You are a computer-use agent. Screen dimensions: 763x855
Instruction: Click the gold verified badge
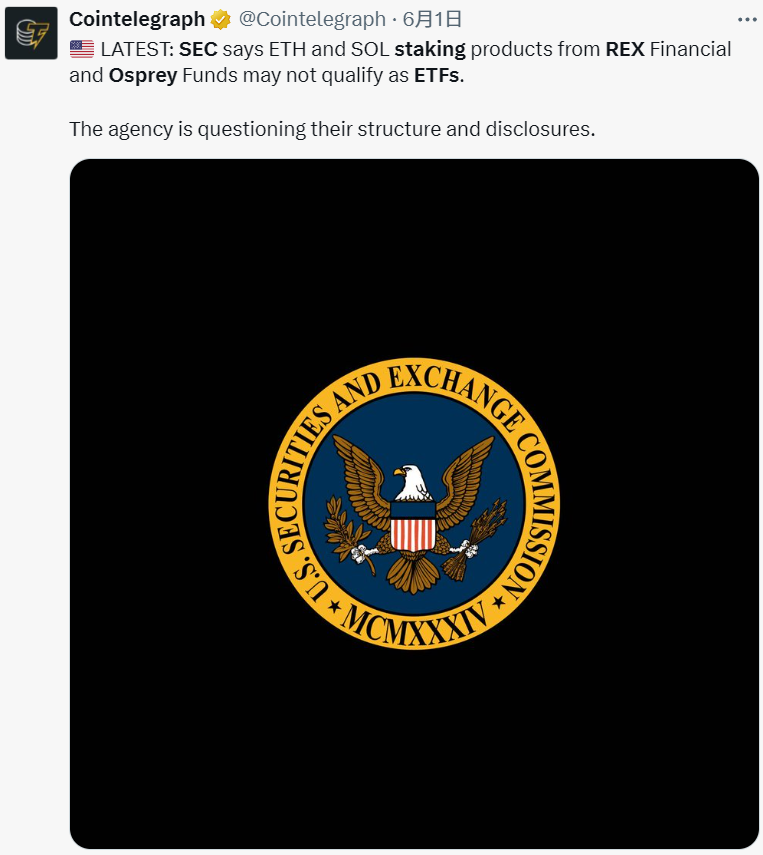pyautogui.click(x=220, y=19)
